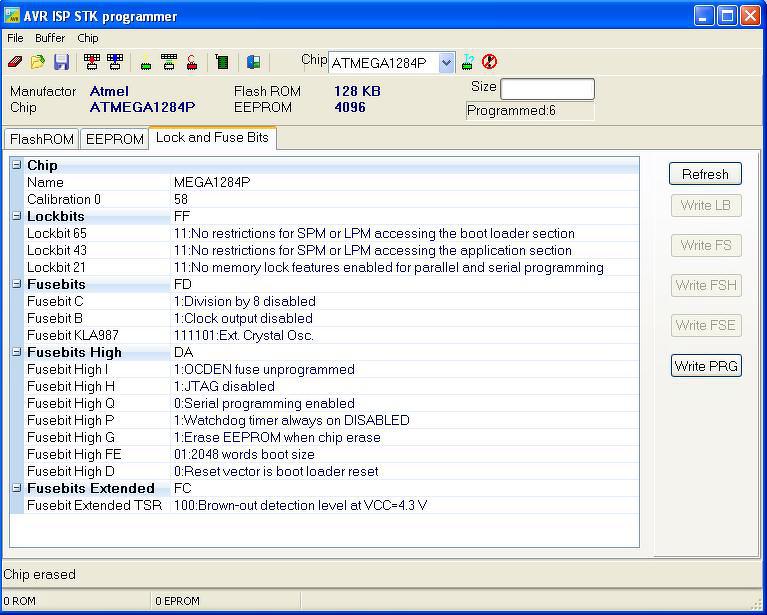Switch to the EEPROM tab
This screenshot has width=767, height=615.
click(114, 139)
